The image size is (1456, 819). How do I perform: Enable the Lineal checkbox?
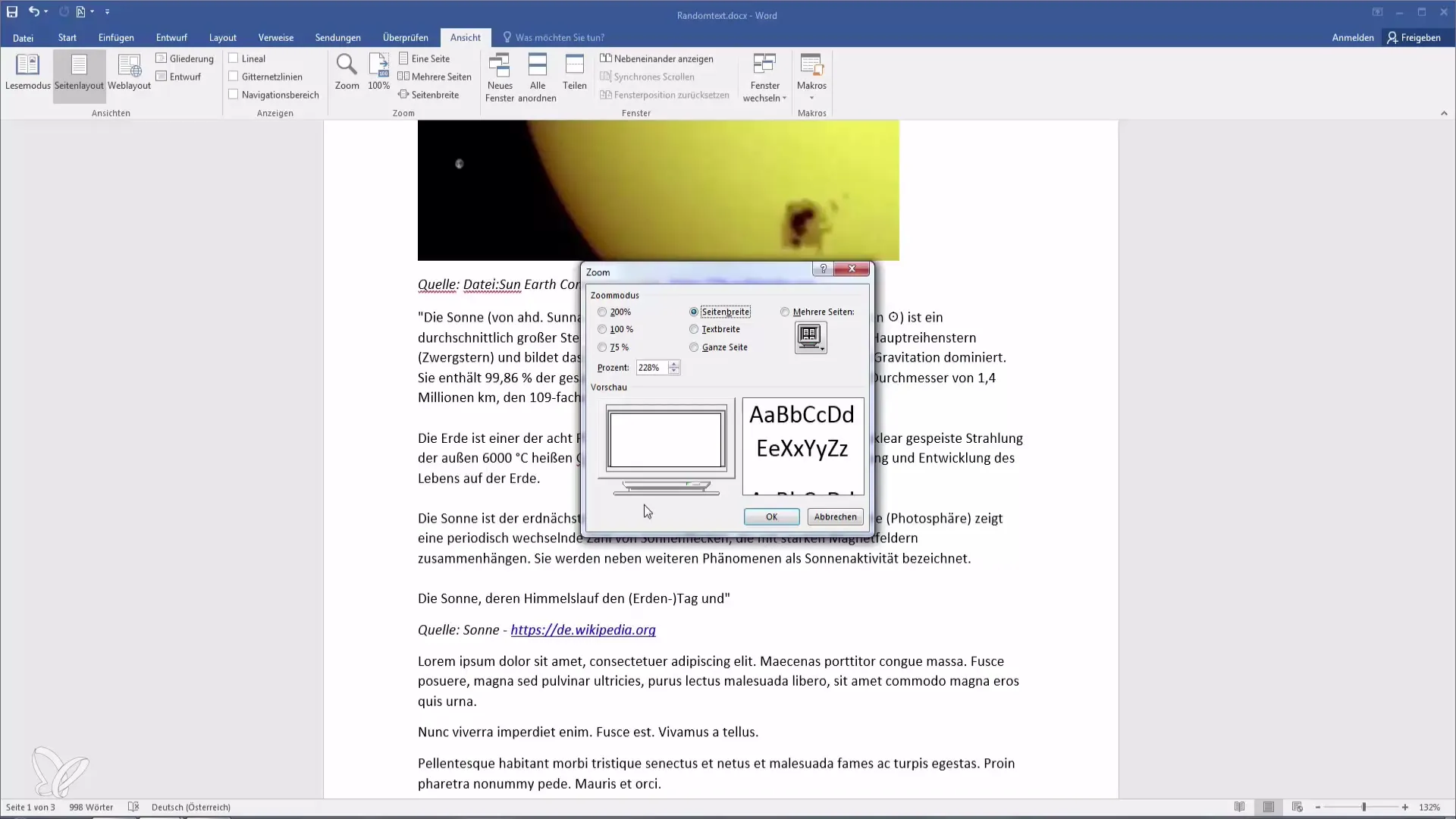pos(234,58)
